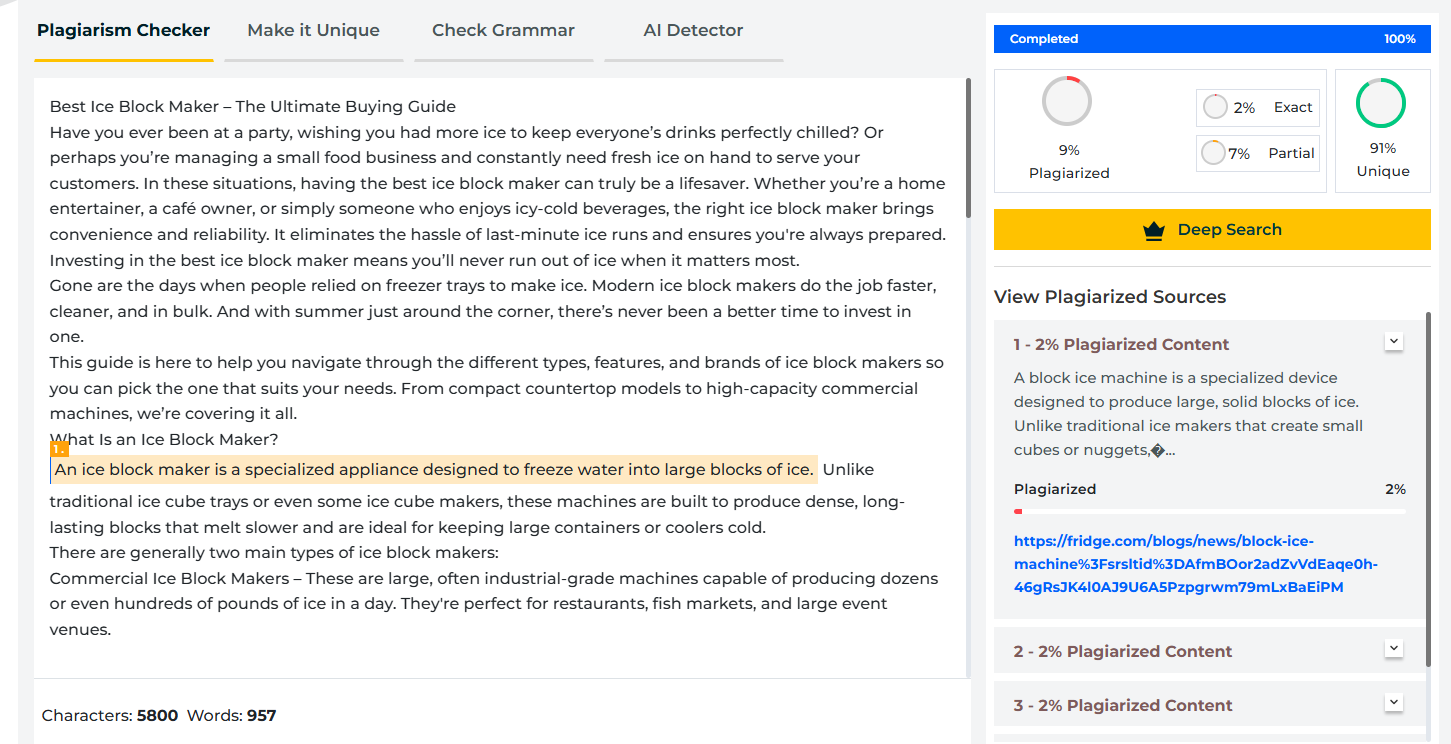The height and width of the screenshot is (744, 1451).
Task: Click the Deep Search button
Action: click(1212, 230)
